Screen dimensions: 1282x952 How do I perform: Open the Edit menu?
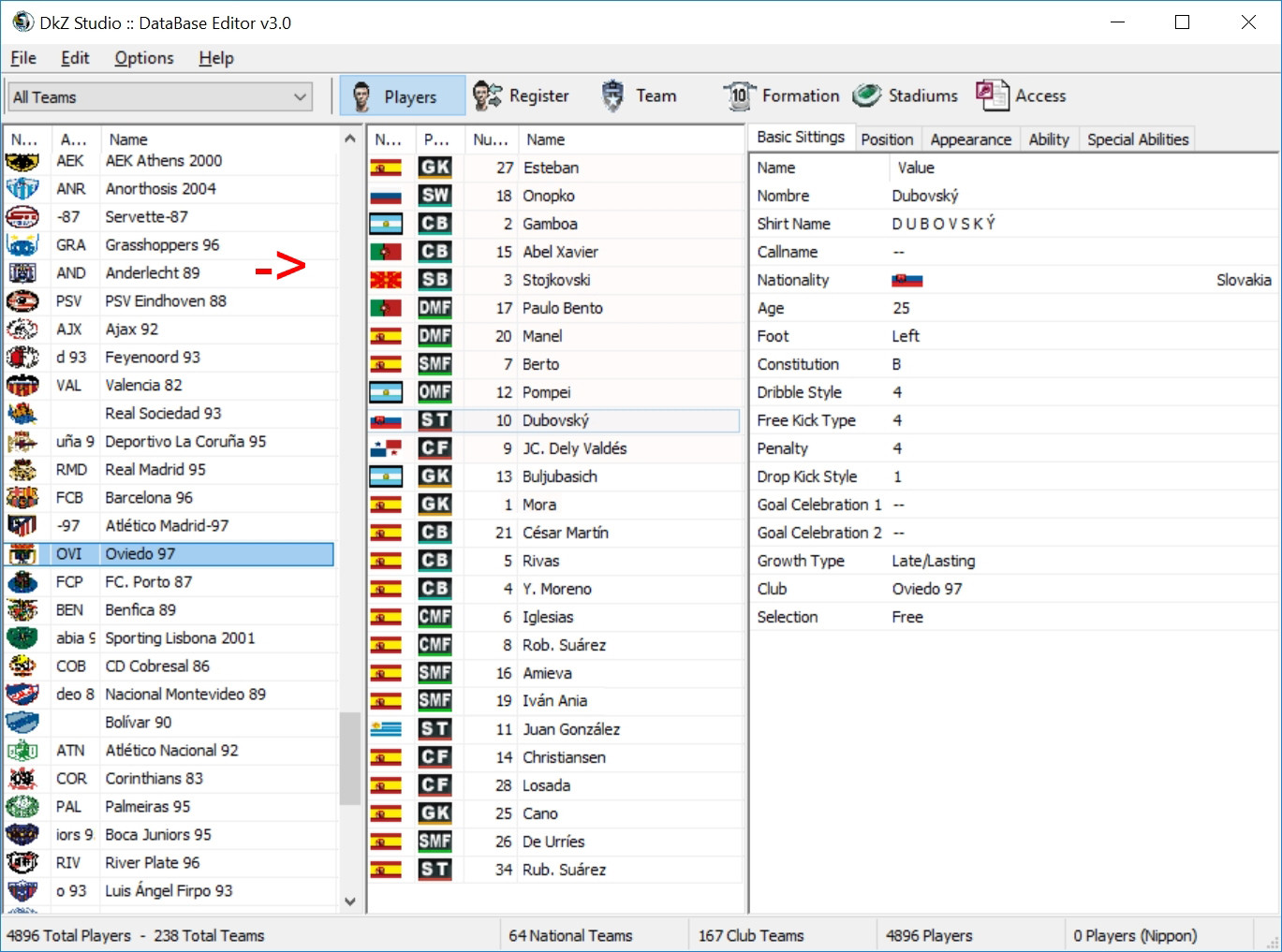click(x=75, y=58)
